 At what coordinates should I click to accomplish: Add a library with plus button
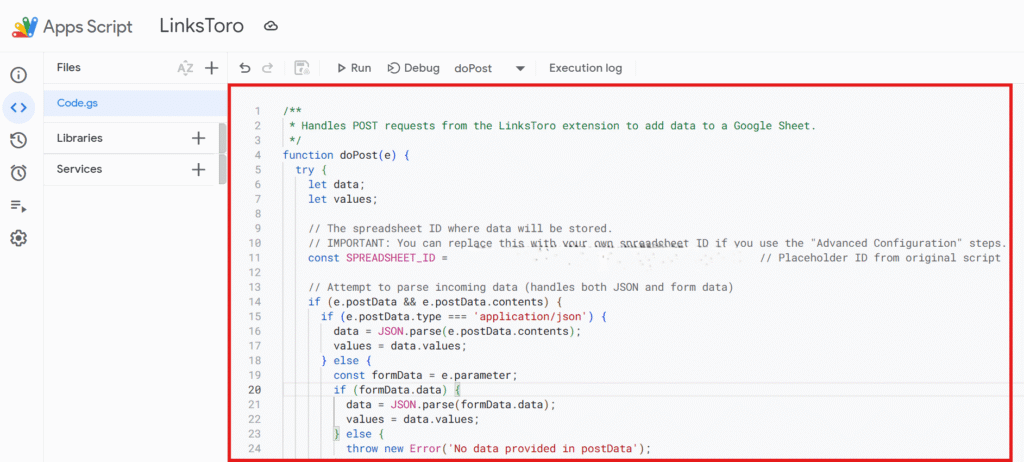[198, 138]
